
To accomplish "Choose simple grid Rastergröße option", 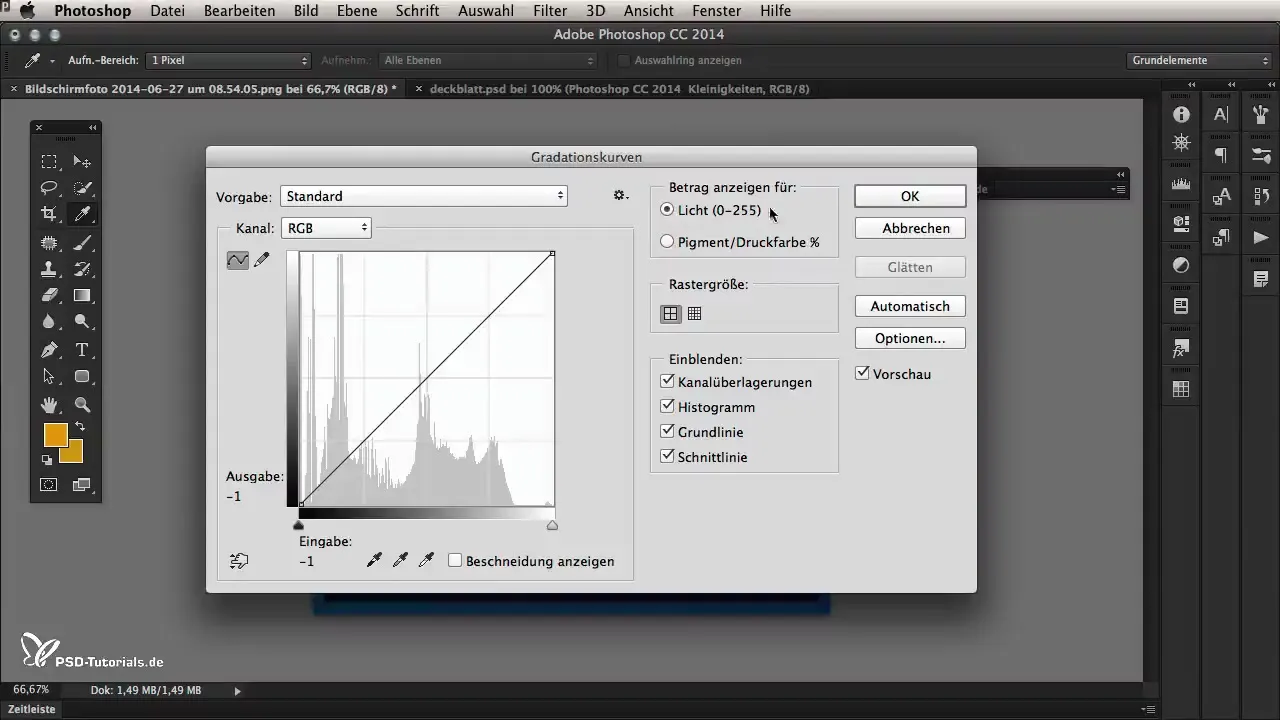I will [x=670, y=313].
